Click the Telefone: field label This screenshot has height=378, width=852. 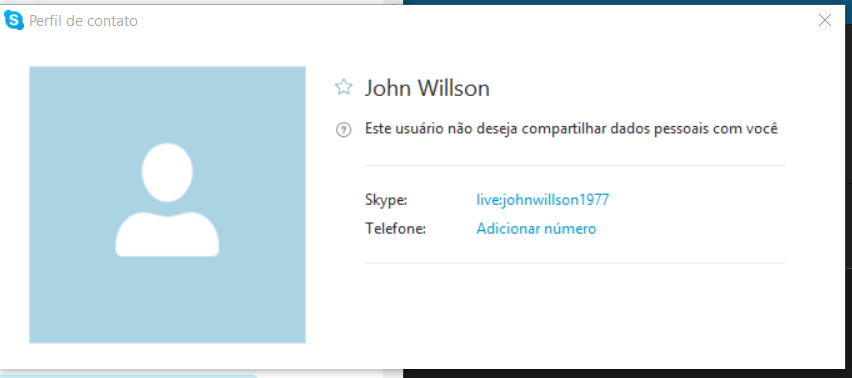395,229
